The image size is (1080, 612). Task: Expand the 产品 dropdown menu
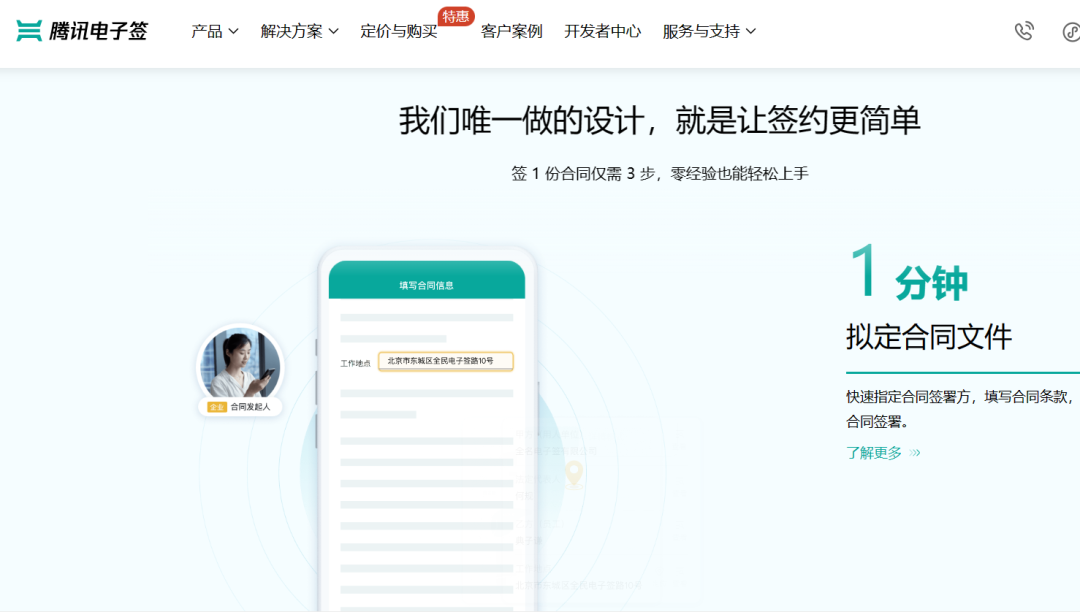pyautogui.click(x=215, y=32)
